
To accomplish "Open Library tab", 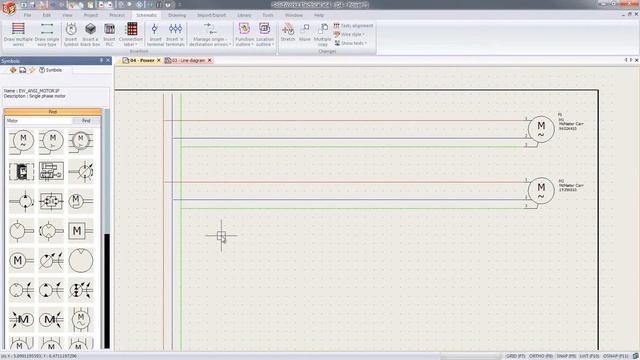I will coord(244,15).
